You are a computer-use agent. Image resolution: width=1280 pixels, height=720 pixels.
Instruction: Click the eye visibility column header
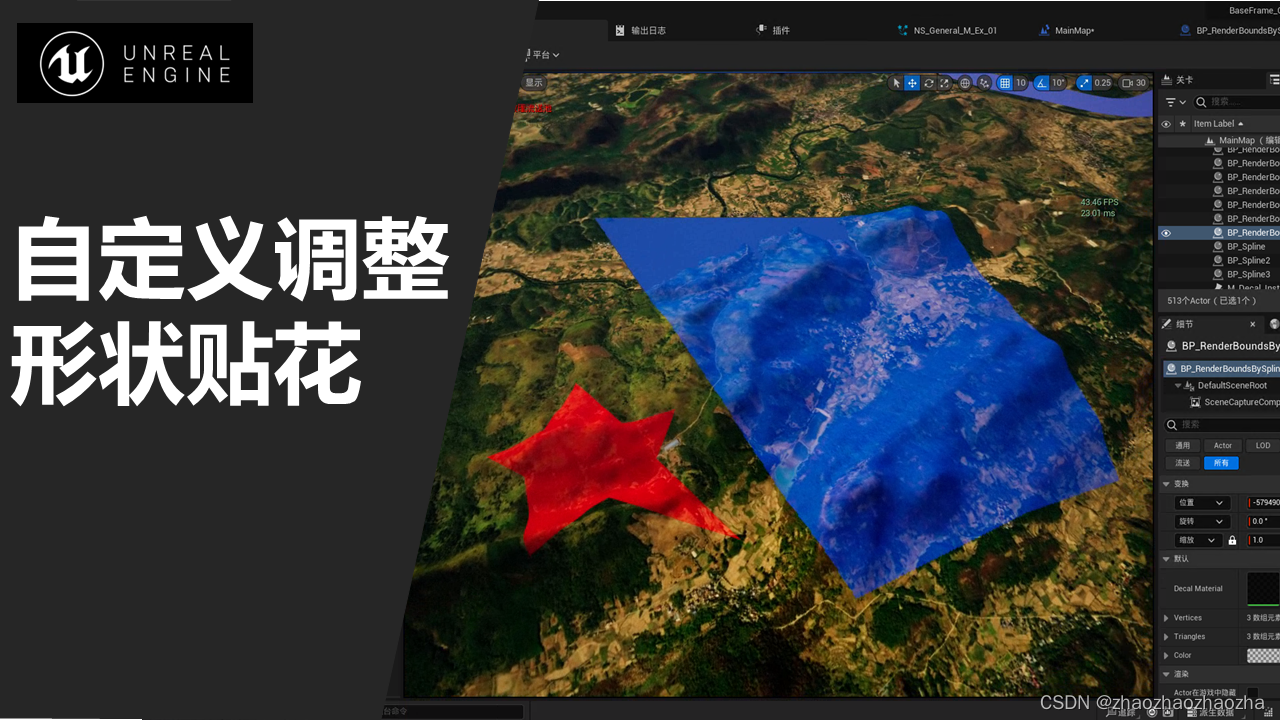1166,124
